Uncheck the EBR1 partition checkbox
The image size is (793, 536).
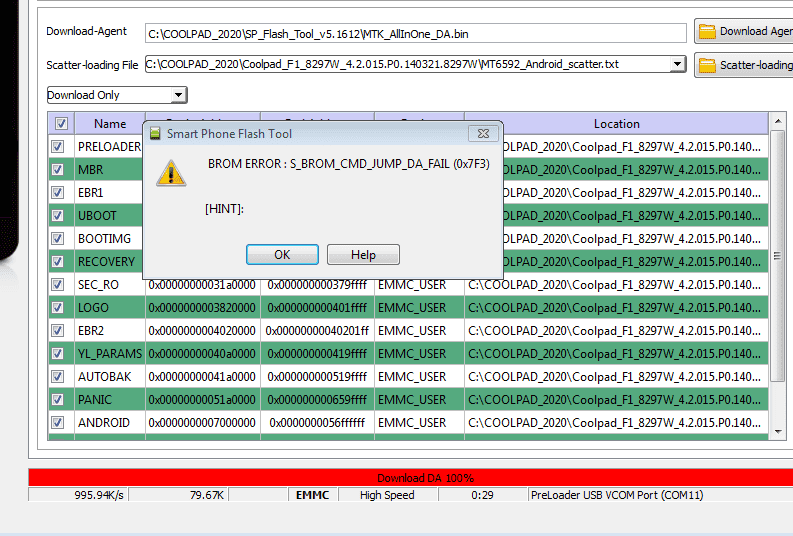(x=58, y=193)
